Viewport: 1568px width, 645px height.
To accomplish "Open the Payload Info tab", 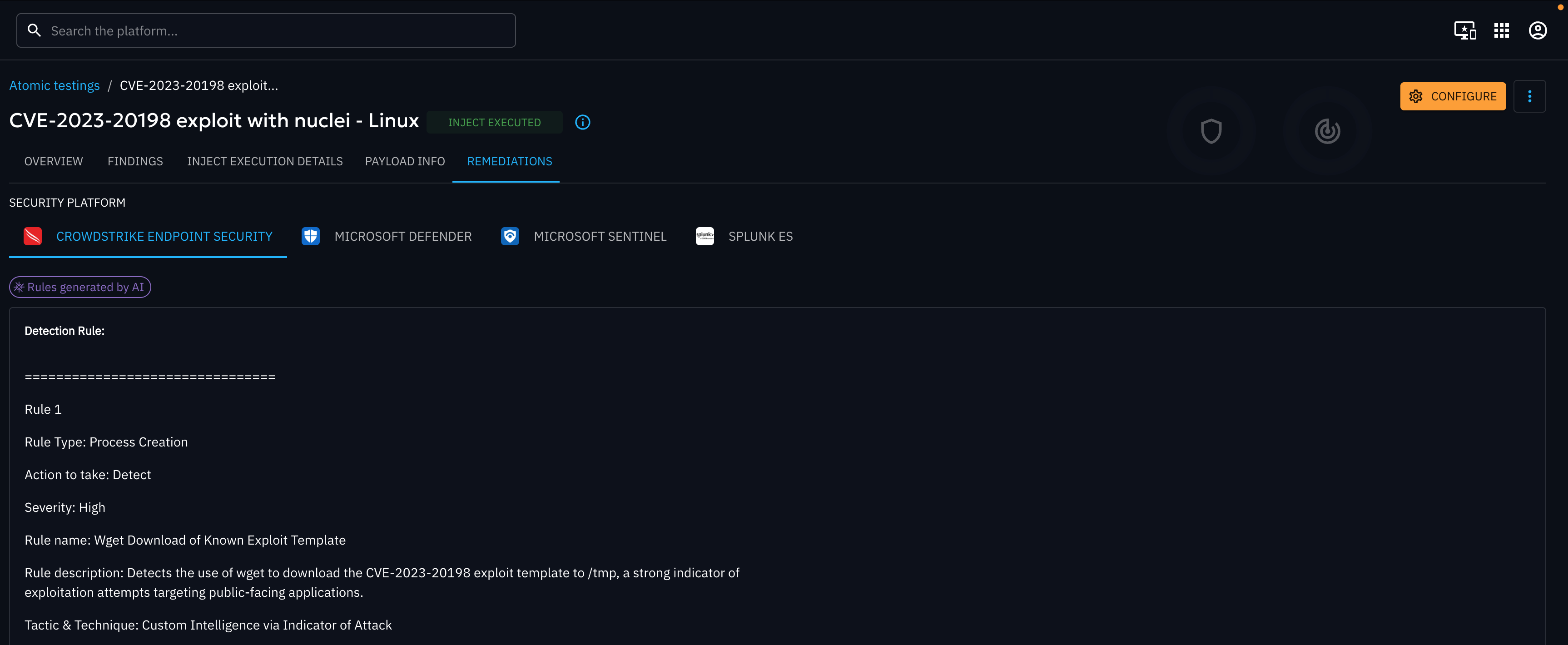I will coord(405,161).
